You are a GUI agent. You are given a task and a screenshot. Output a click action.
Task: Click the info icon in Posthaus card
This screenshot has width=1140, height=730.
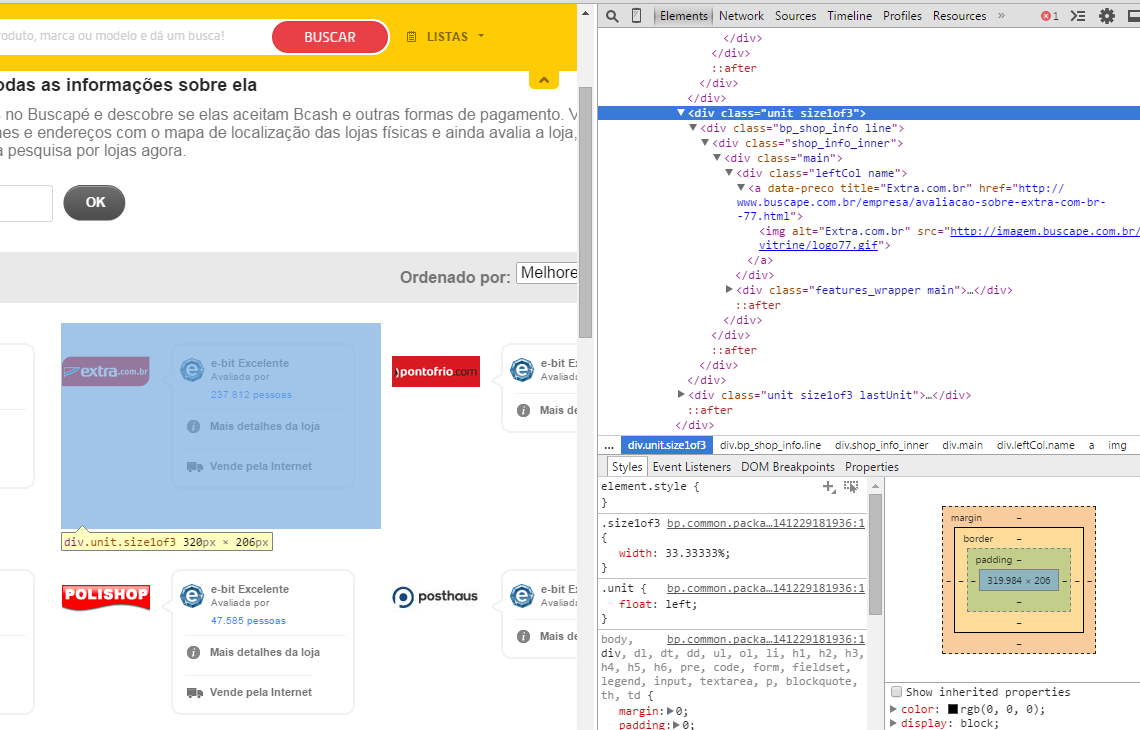pyautogui.click(x=523, y=637)
